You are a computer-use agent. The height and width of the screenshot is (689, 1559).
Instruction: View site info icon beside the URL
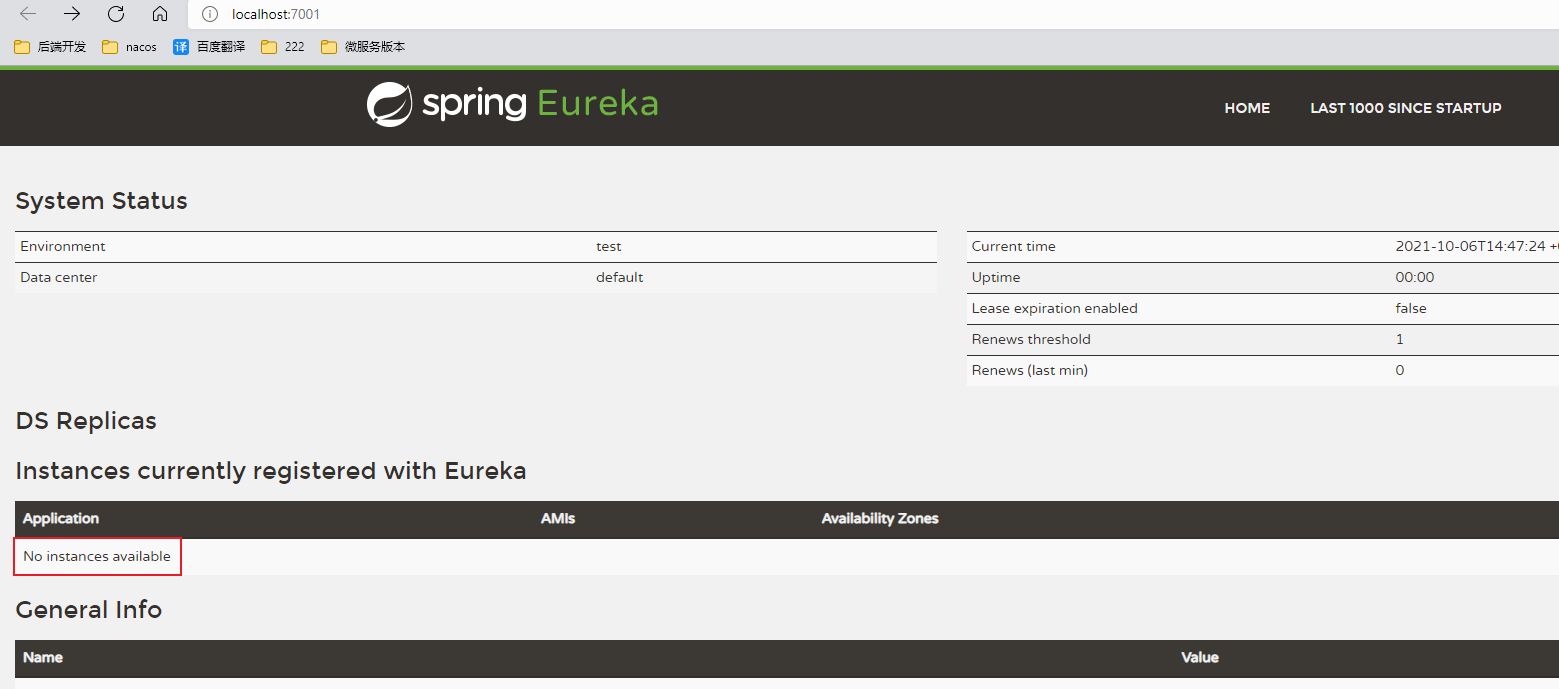pos(209,14)
